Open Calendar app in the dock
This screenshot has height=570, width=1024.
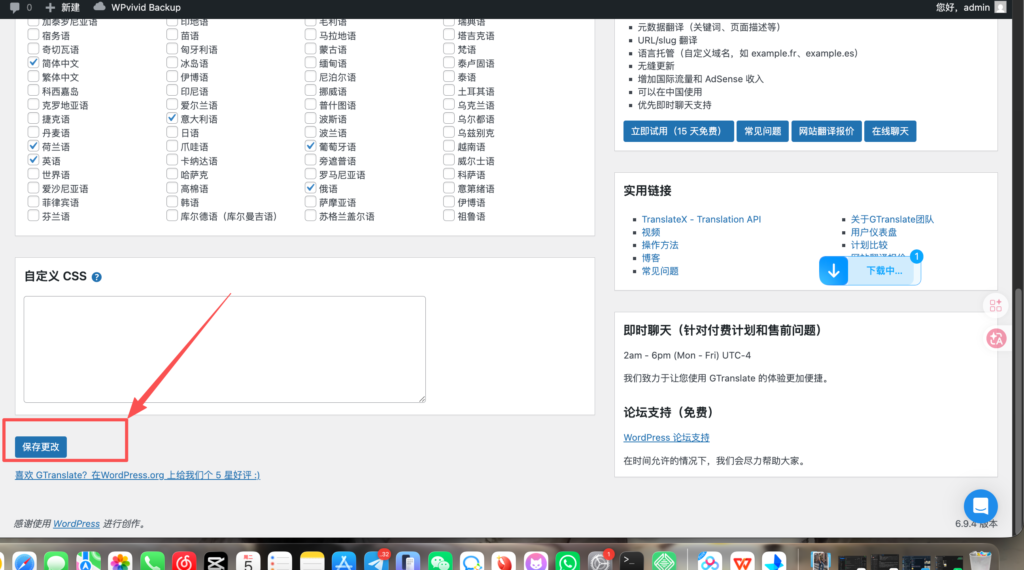(x=248, y=562)
